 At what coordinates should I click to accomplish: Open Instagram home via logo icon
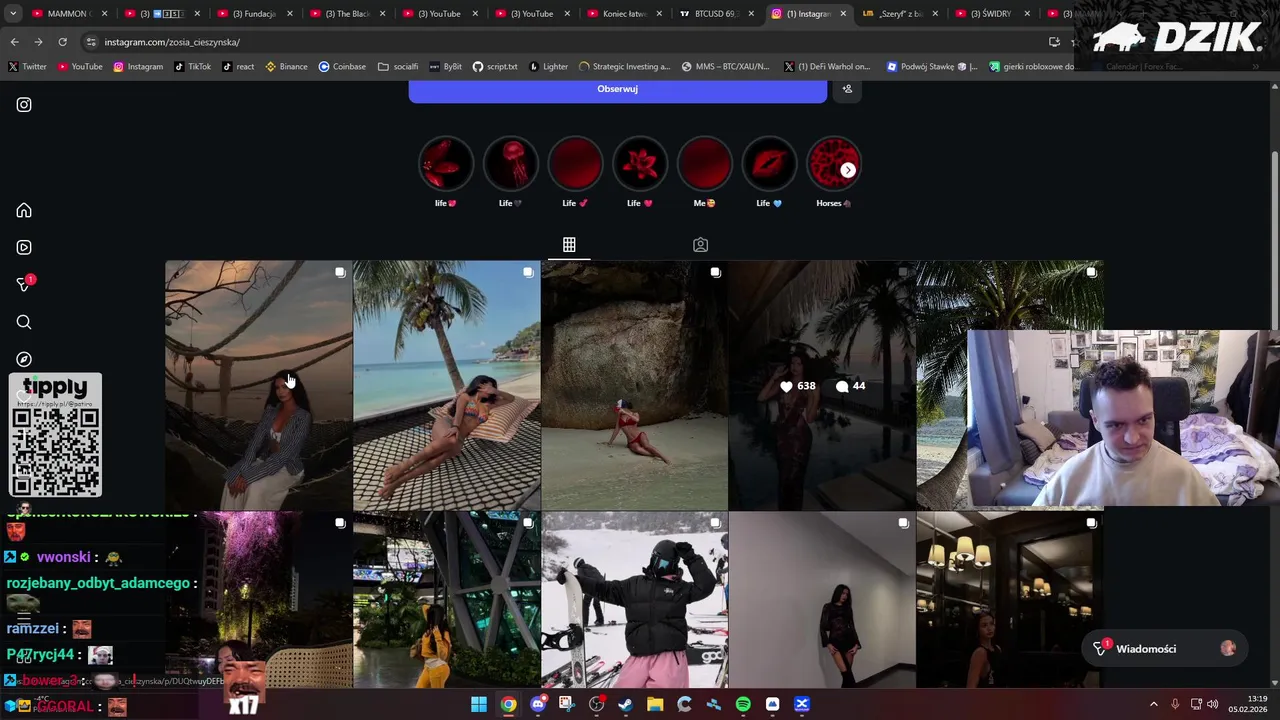[24, 104]
